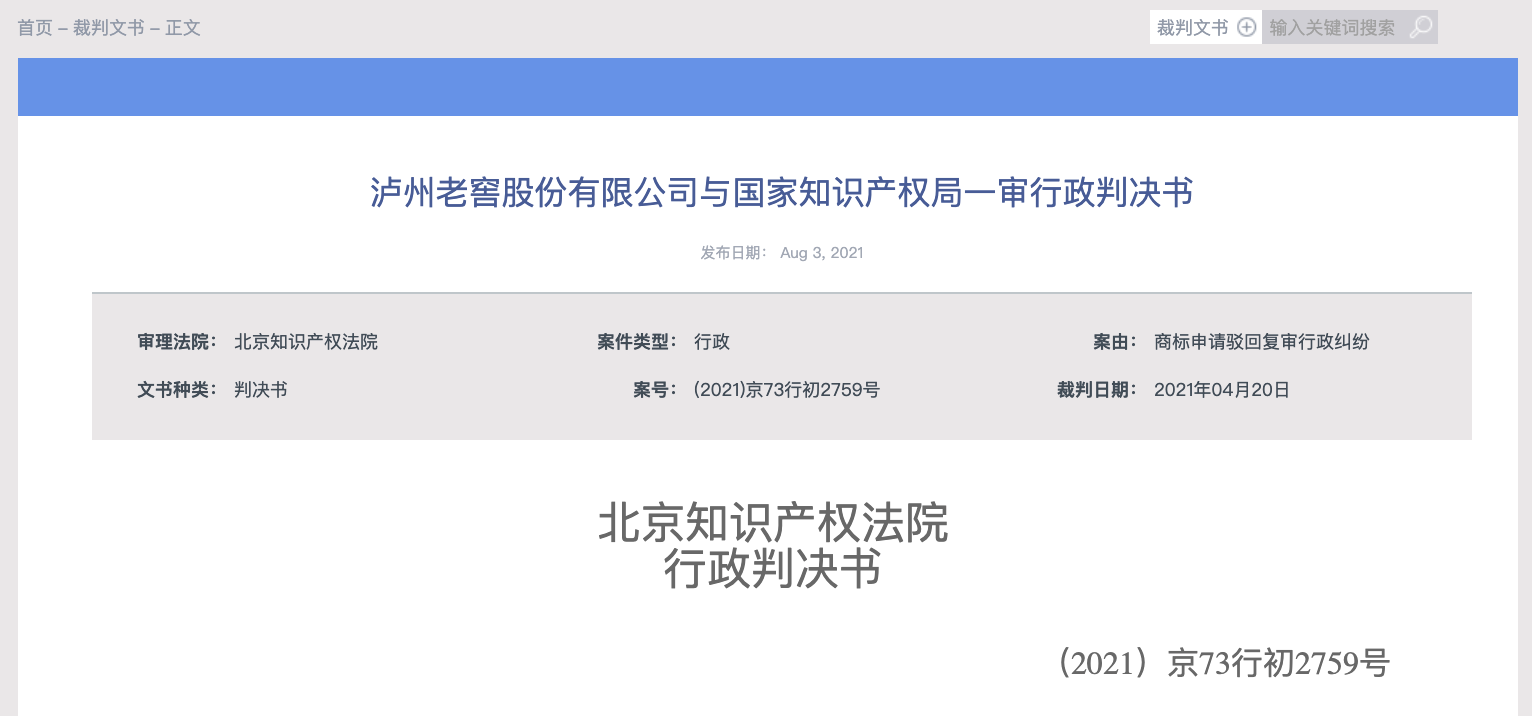The height and width of the screenshot is (716, 1532).
Task: Open 裁判文书 in the breadcrumb
Action: (109, 28)
